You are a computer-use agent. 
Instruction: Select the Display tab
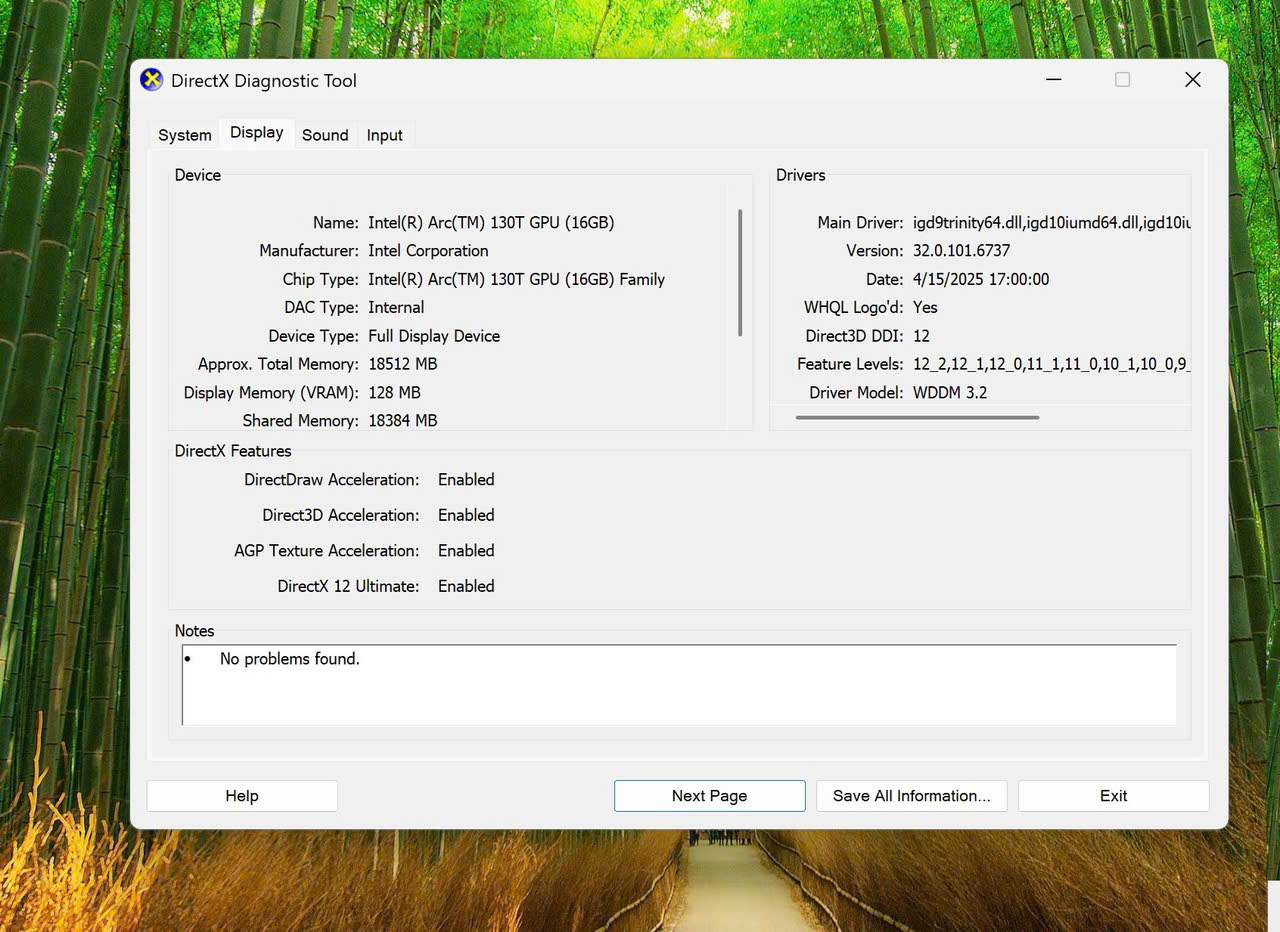click(256, 133)
